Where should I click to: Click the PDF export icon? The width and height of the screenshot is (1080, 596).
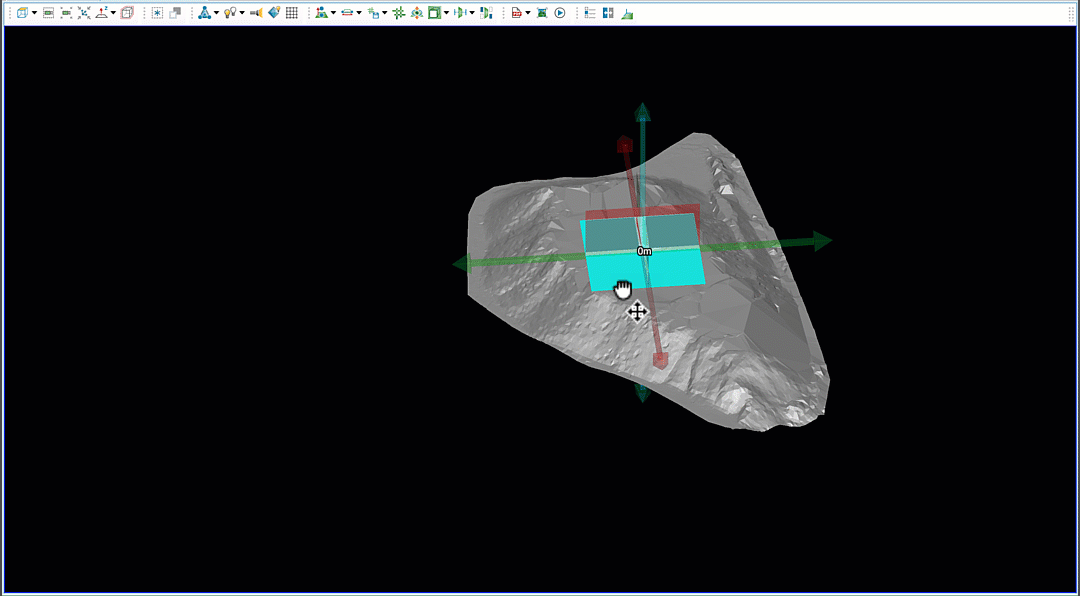tap(516, 13)
